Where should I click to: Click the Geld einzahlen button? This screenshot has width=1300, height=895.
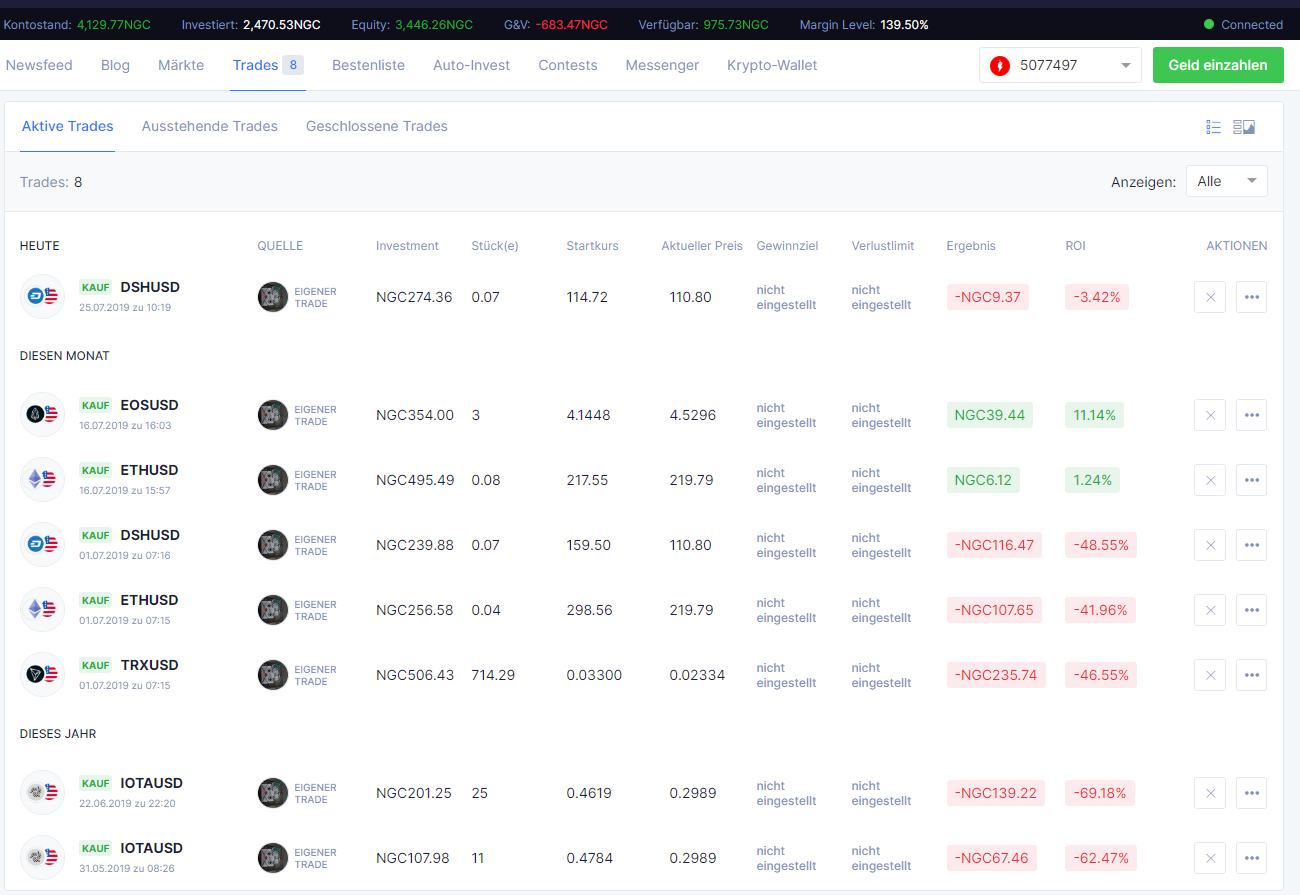[1218, 65]
